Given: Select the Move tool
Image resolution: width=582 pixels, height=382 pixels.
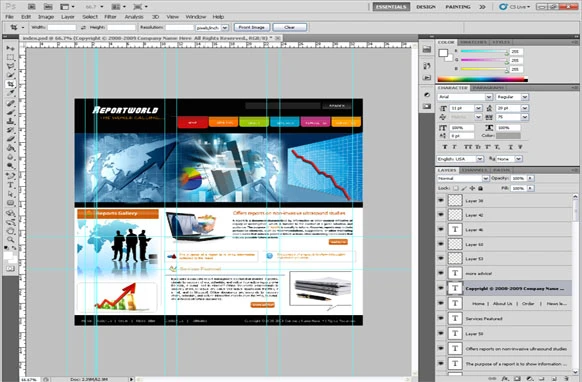Looking at the screenshot, I should pos(10,48).
